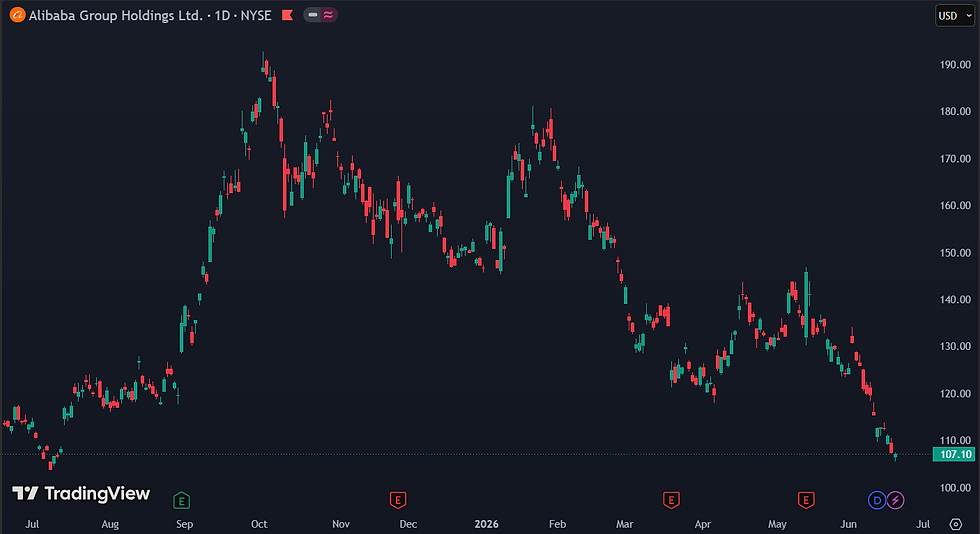Click the green E earnings marker near Sep
The width and height of the screenshot is (980, 534).
(181, 500)
